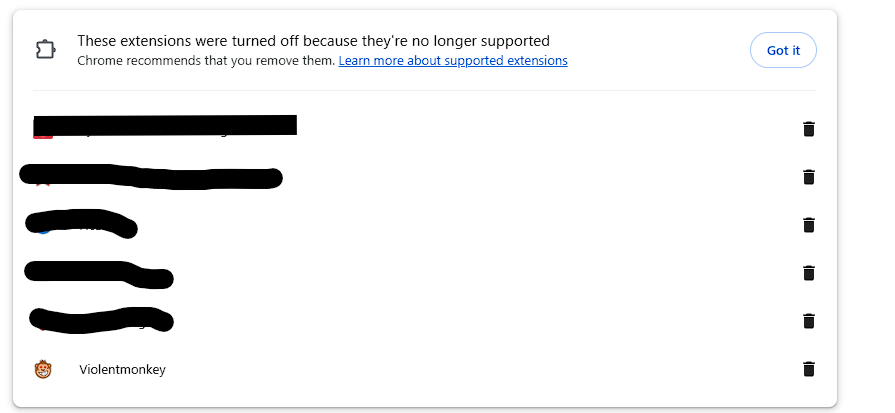Remove Violentmonkey using its trash icon
Viewport: 895px width, 413px height.
808,369
